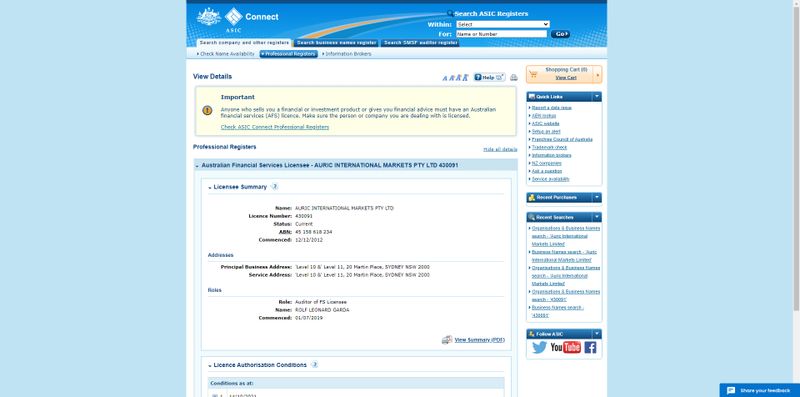
Task: Expand the Recent Purchases panel dropdown
Action: pyautogui.click(x=596, y=197)
